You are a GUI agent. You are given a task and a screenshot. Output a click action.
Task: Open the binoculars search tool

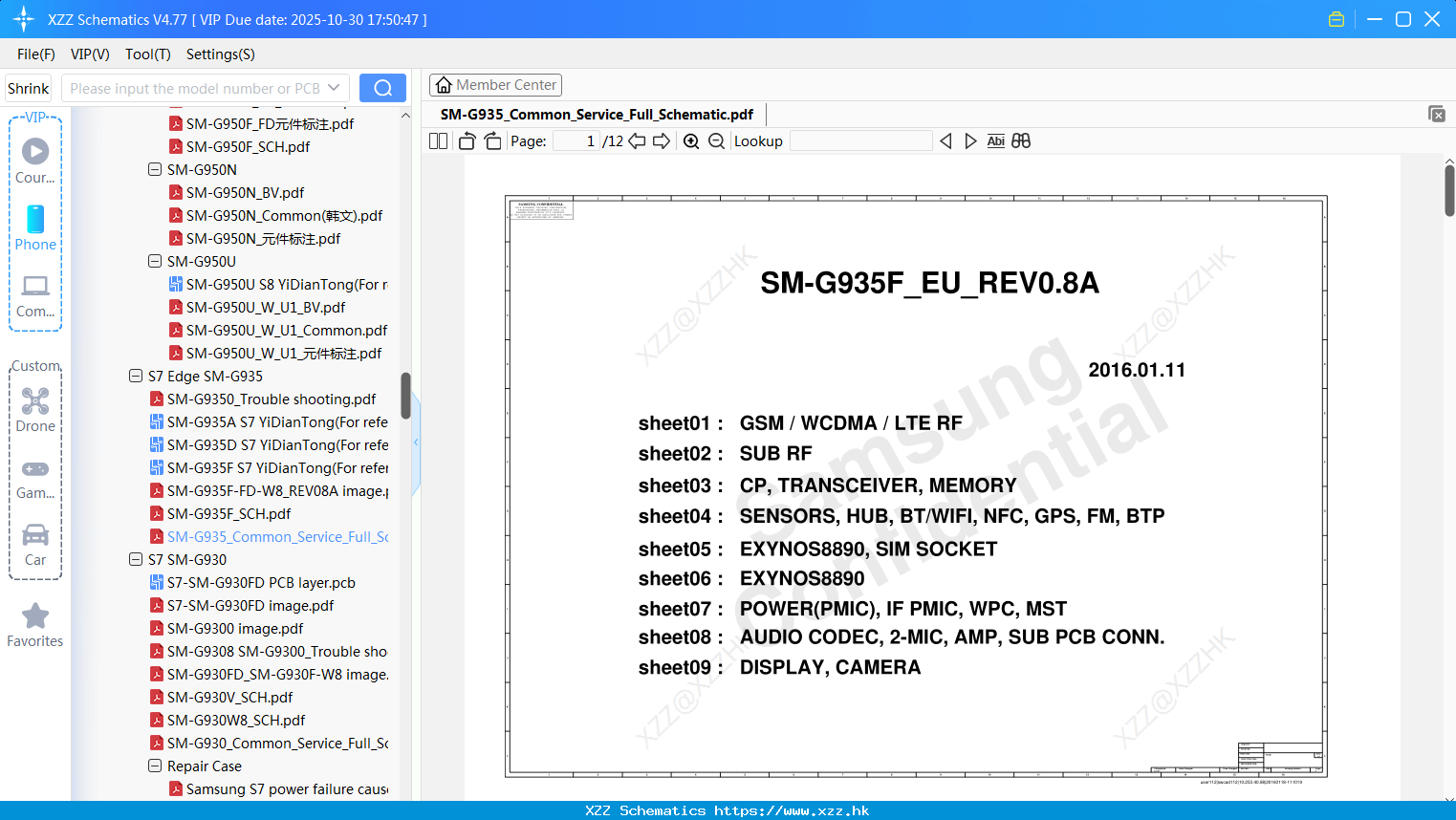[1021, 140]
